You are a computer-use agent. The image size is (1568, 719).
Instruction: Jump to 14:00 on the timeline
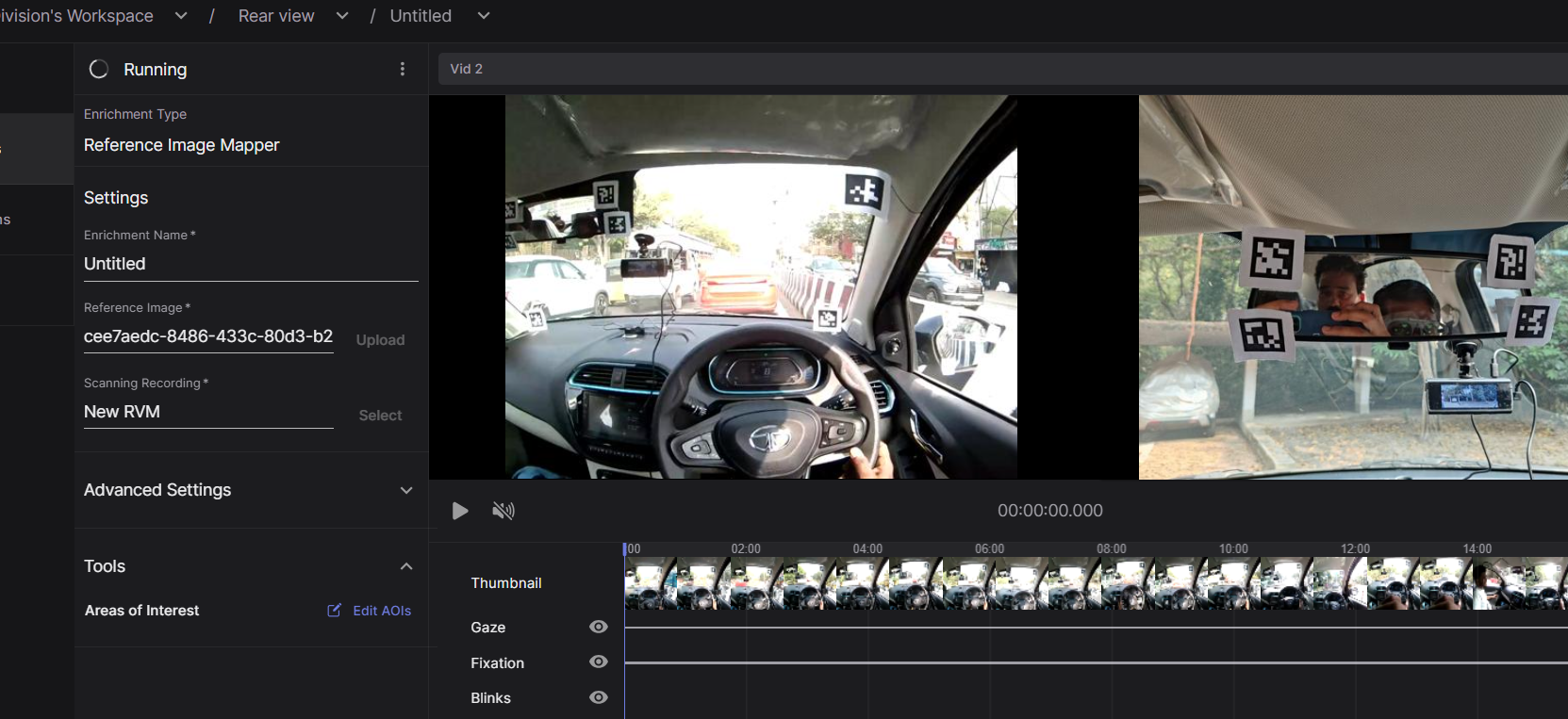click(x=1477, y=548)
